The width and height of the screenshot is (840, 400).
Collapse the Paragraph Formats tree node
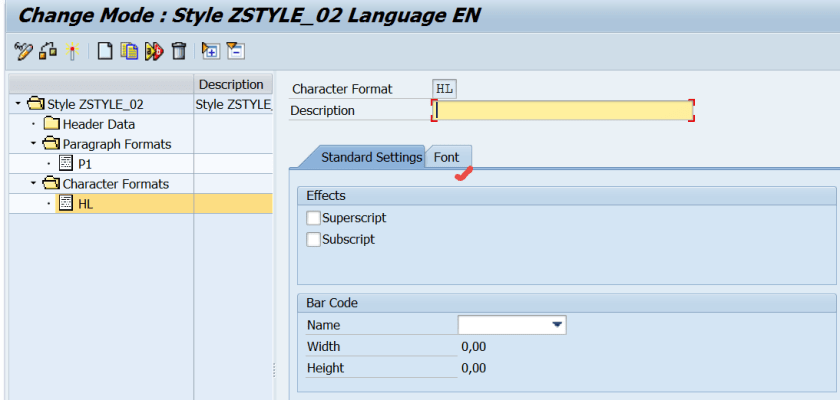33,144
